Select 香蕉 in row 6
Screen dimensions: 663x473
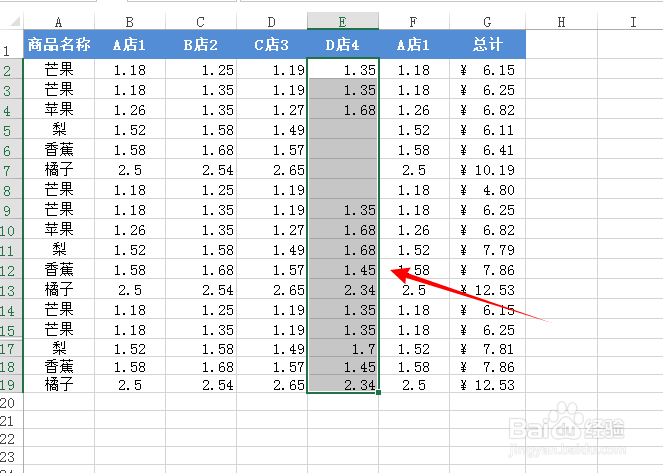(x=59, y=149)
